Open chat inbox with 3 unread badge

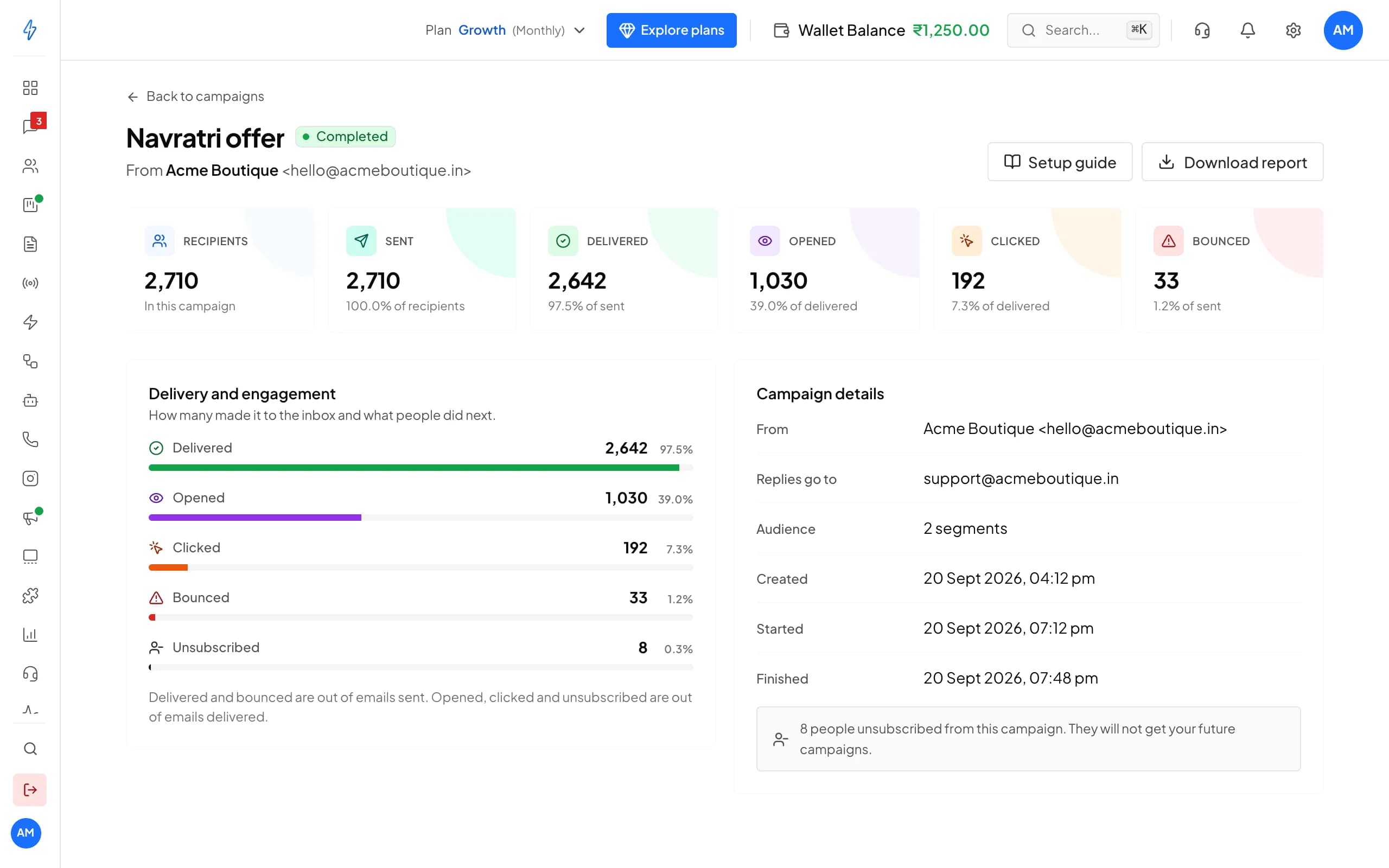pos(30,127)
